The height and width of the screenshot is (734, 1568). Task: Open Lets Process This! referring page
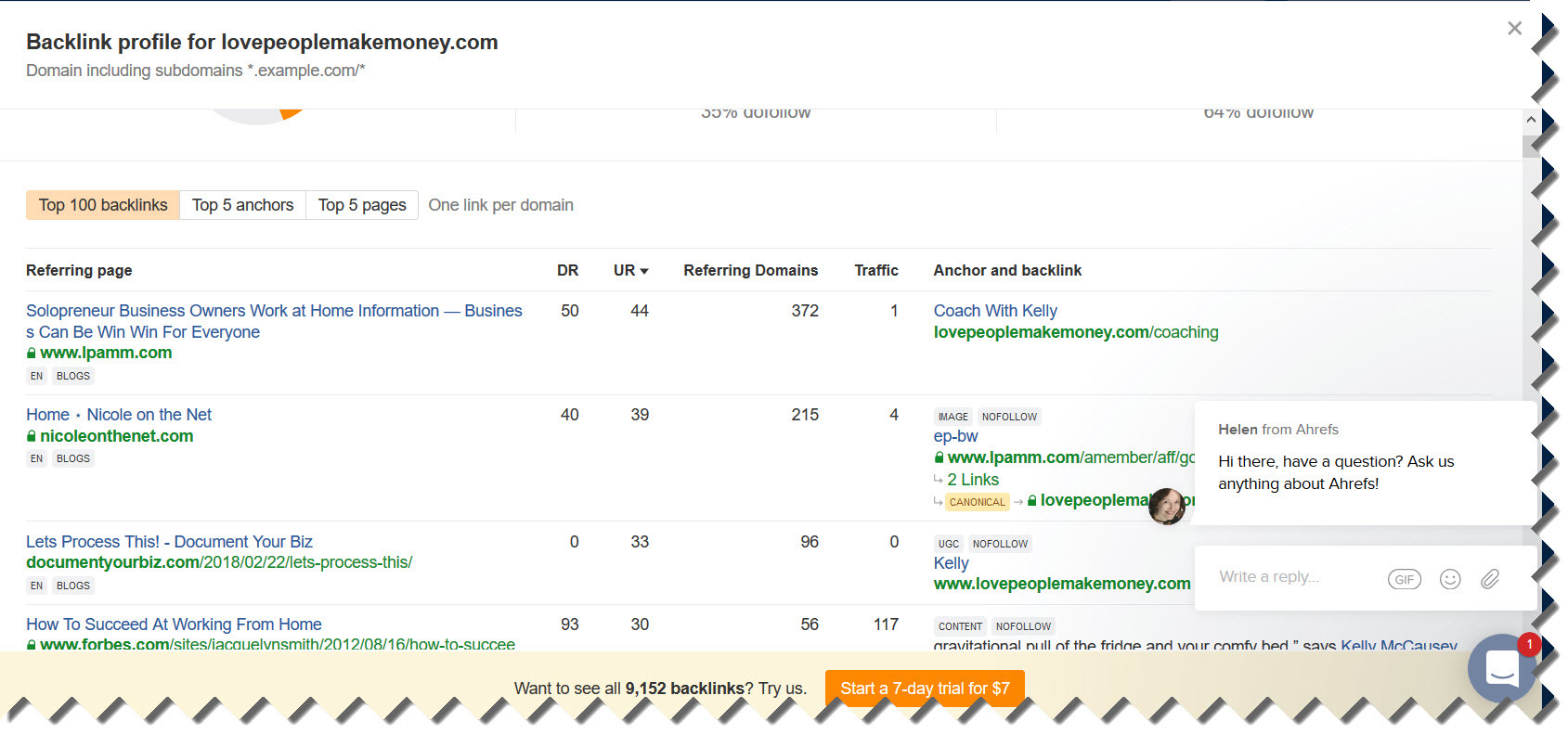(x=169, y=542)
